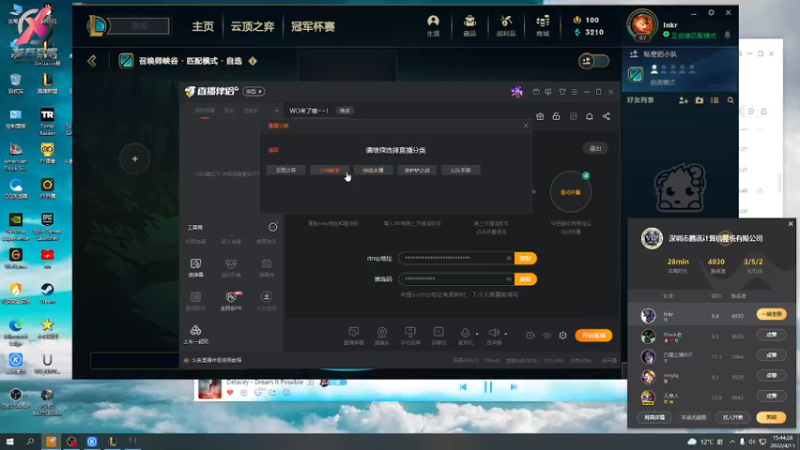
Task: Click the 关闭 button in match panel
Action: [771, 417]
